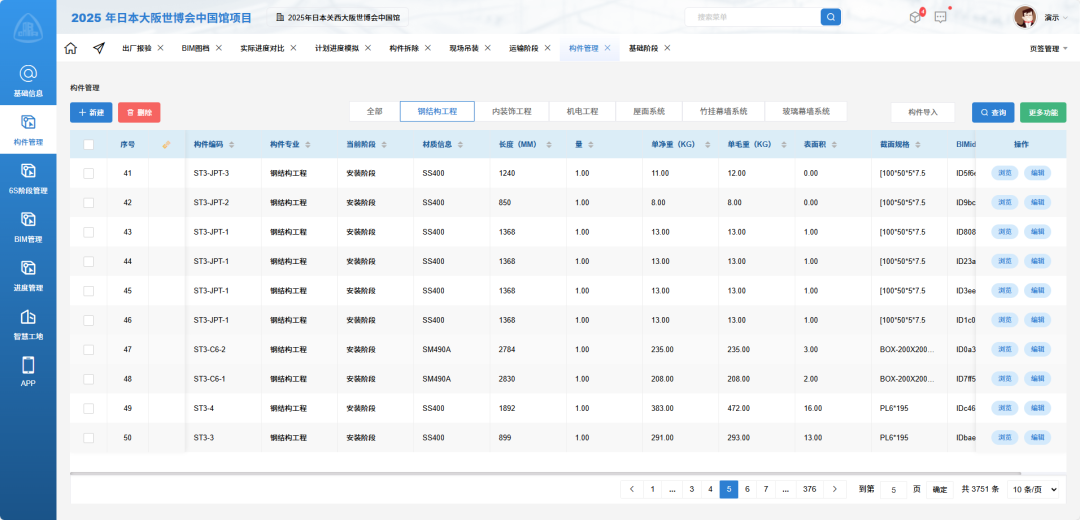
Task: Open the 页签管理 dropdown
Action: click(x=1048, y=48)
